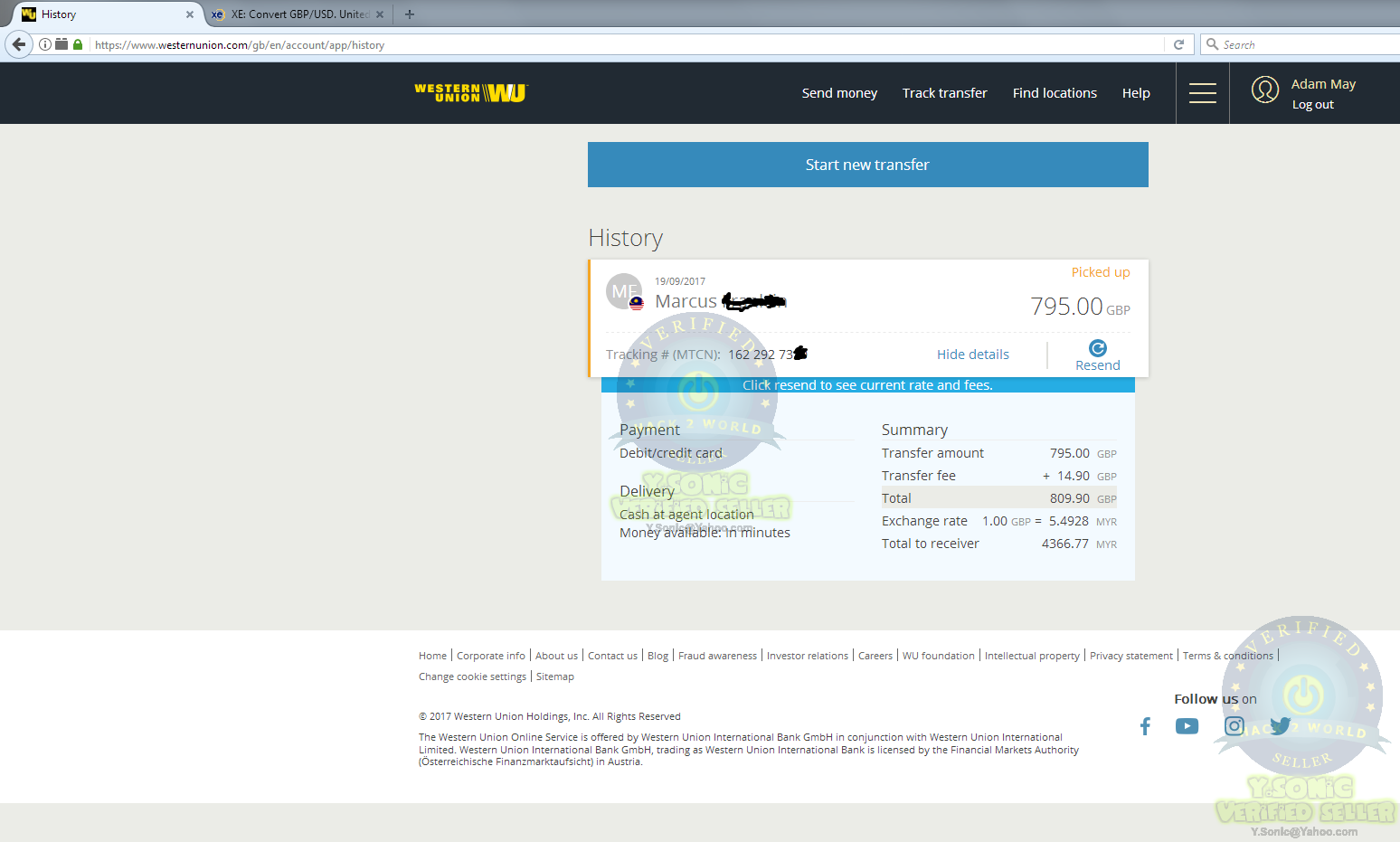This screenshot has height=842, width=1400.
Task: Click the user profile avatar icon
Action: (1265, 90)
